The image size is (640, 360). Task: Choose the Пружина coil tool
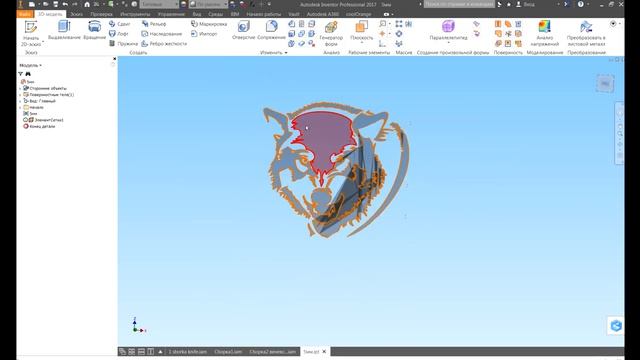[123, 44]
